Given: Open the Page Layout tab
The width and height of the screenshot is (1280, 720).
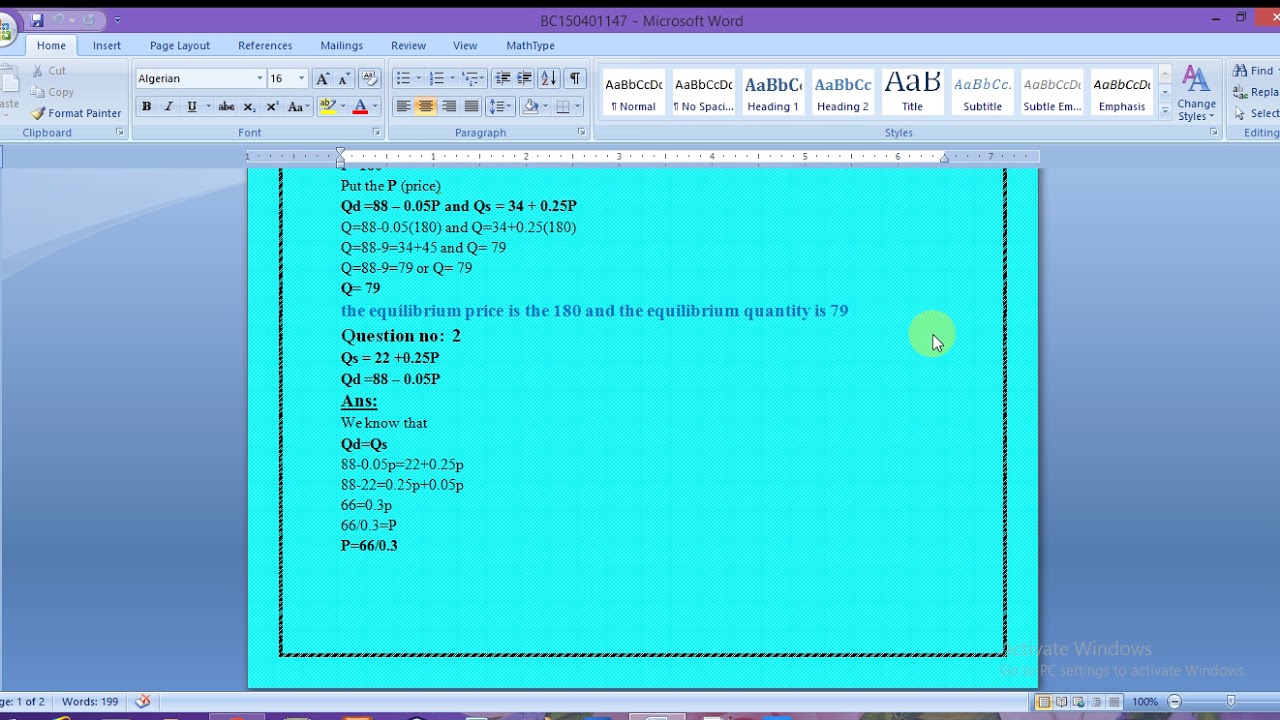Looking at the screenshot, I should [x=180, y=46].
